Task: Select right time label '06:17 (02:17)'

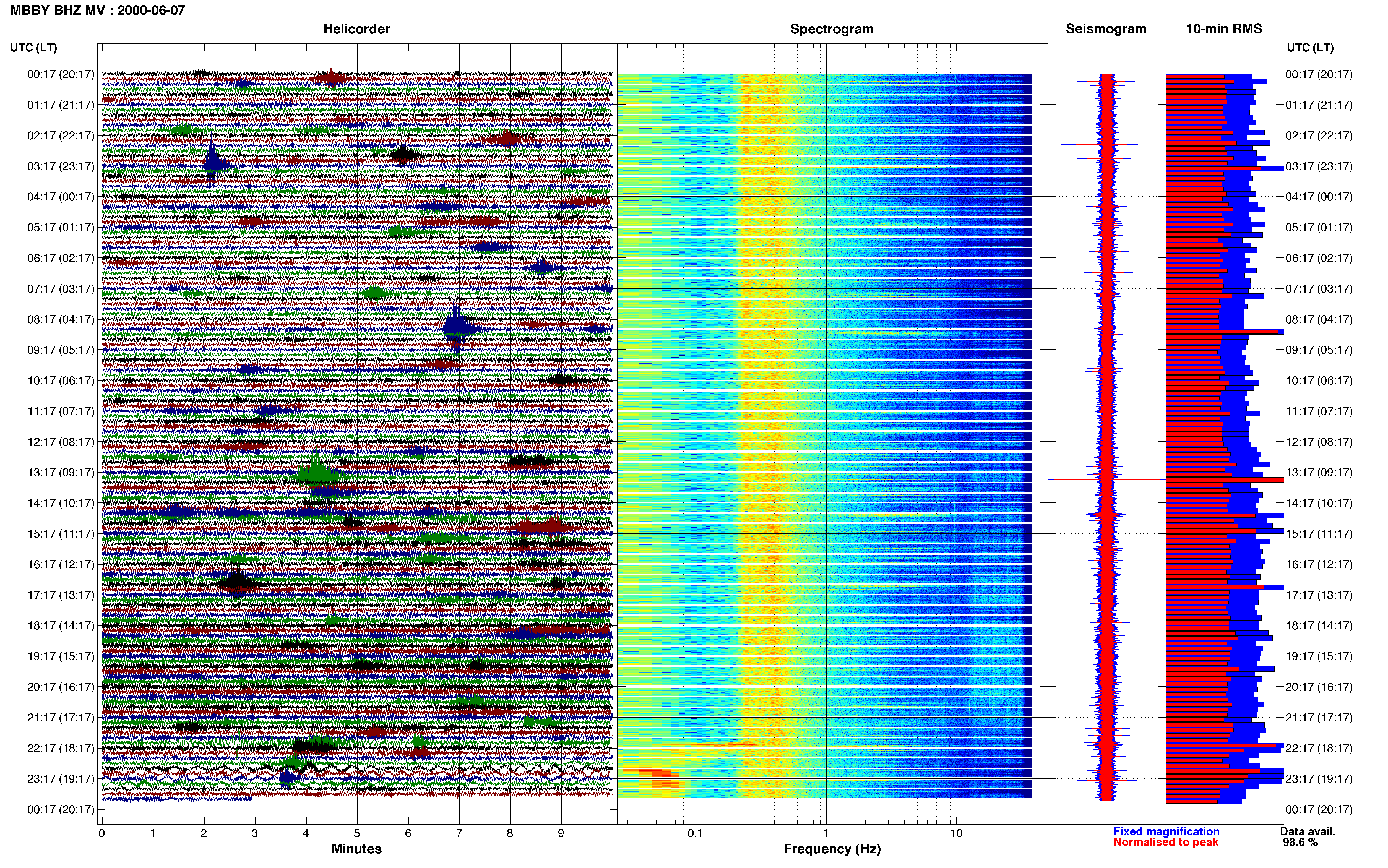Action: pyautogui.click(x=1319, y=258)
